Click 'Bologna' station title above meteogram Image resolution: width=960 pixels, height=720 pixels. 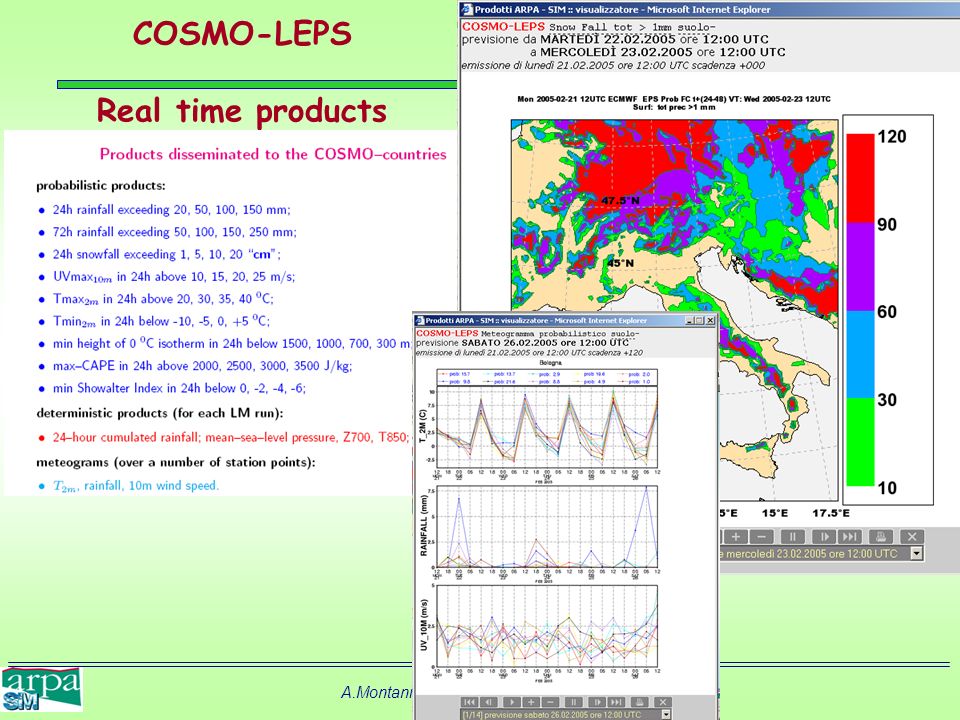(x=550, y=363)
